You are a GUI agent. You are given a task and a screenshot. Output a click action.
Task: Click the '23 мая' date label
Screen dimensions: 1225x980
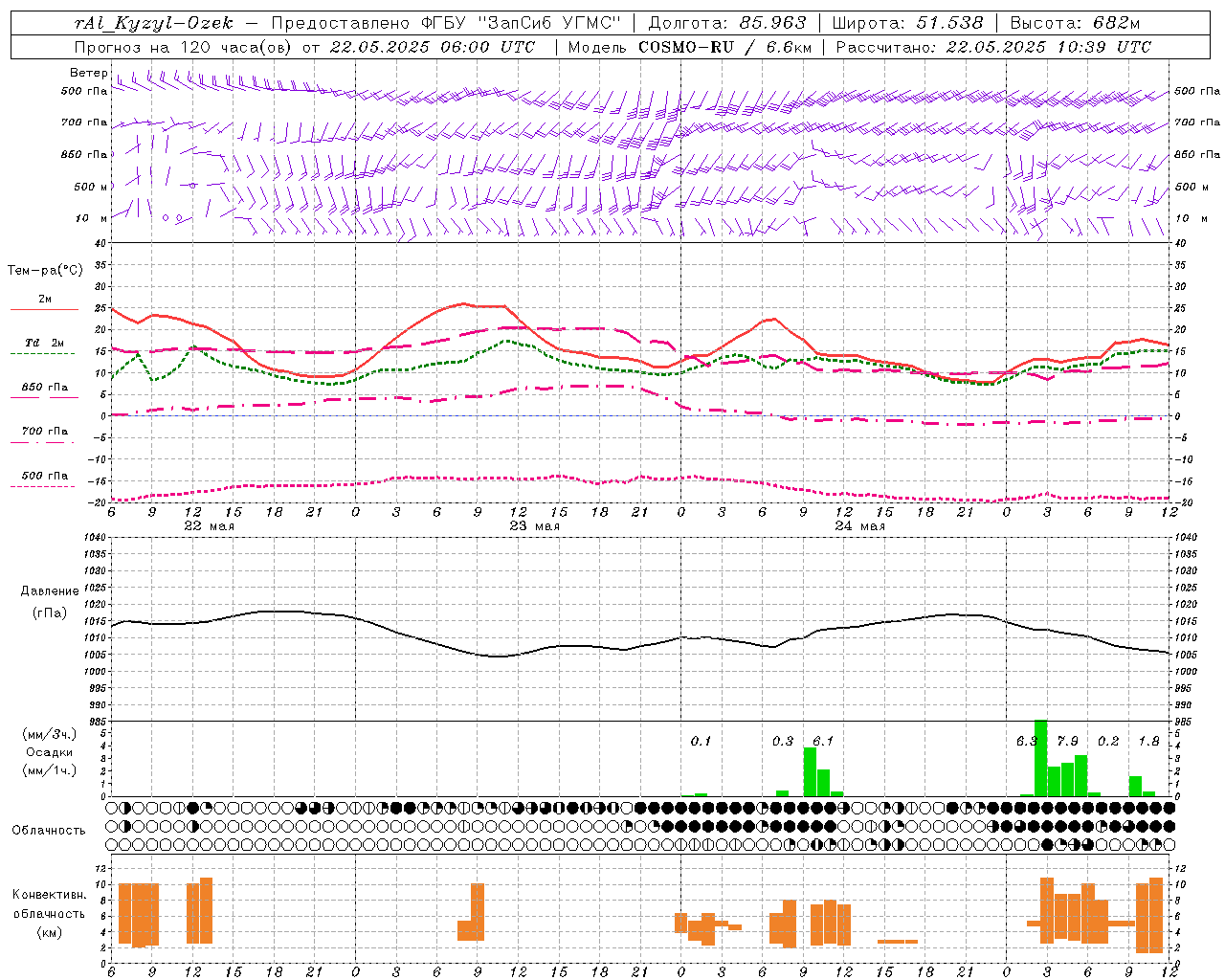pyautogui.click(x=534, y=526)
